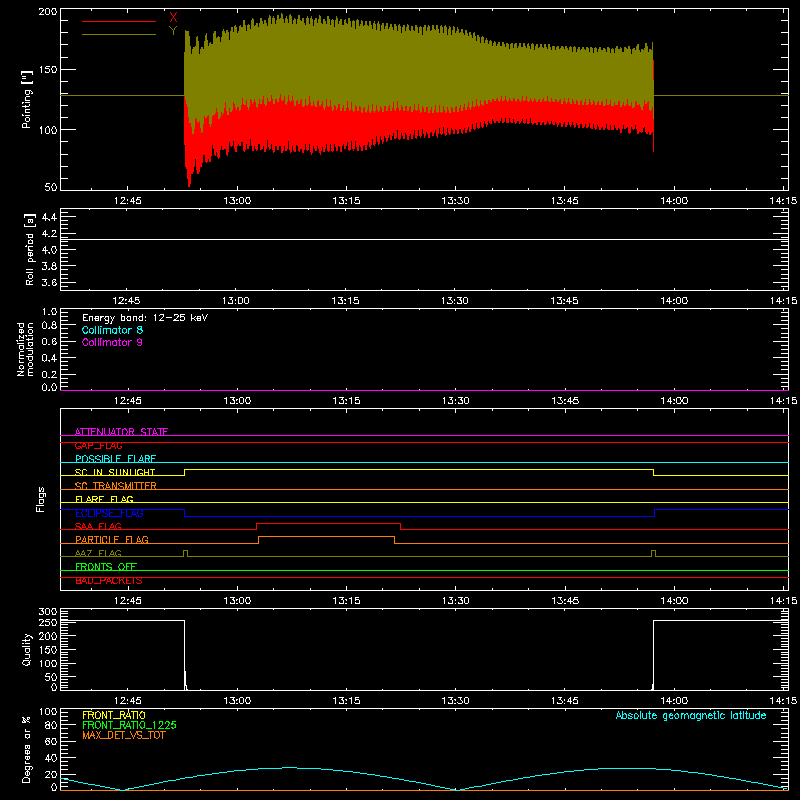Click 'Absolute geomagnetic latitude' legend text
Image resolution: width=800 pixels, height=800 pixels.
pyautogui.click(x=691, y=715)
